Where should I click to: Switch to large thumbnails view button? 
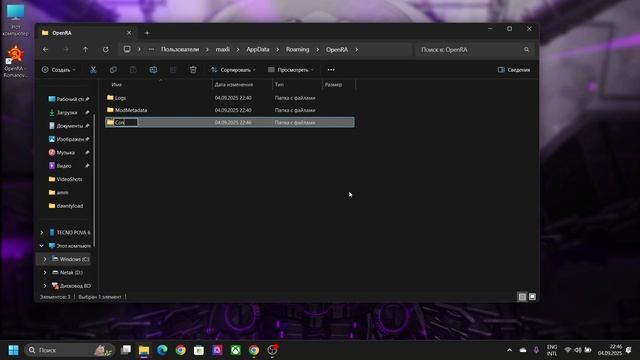532,297
